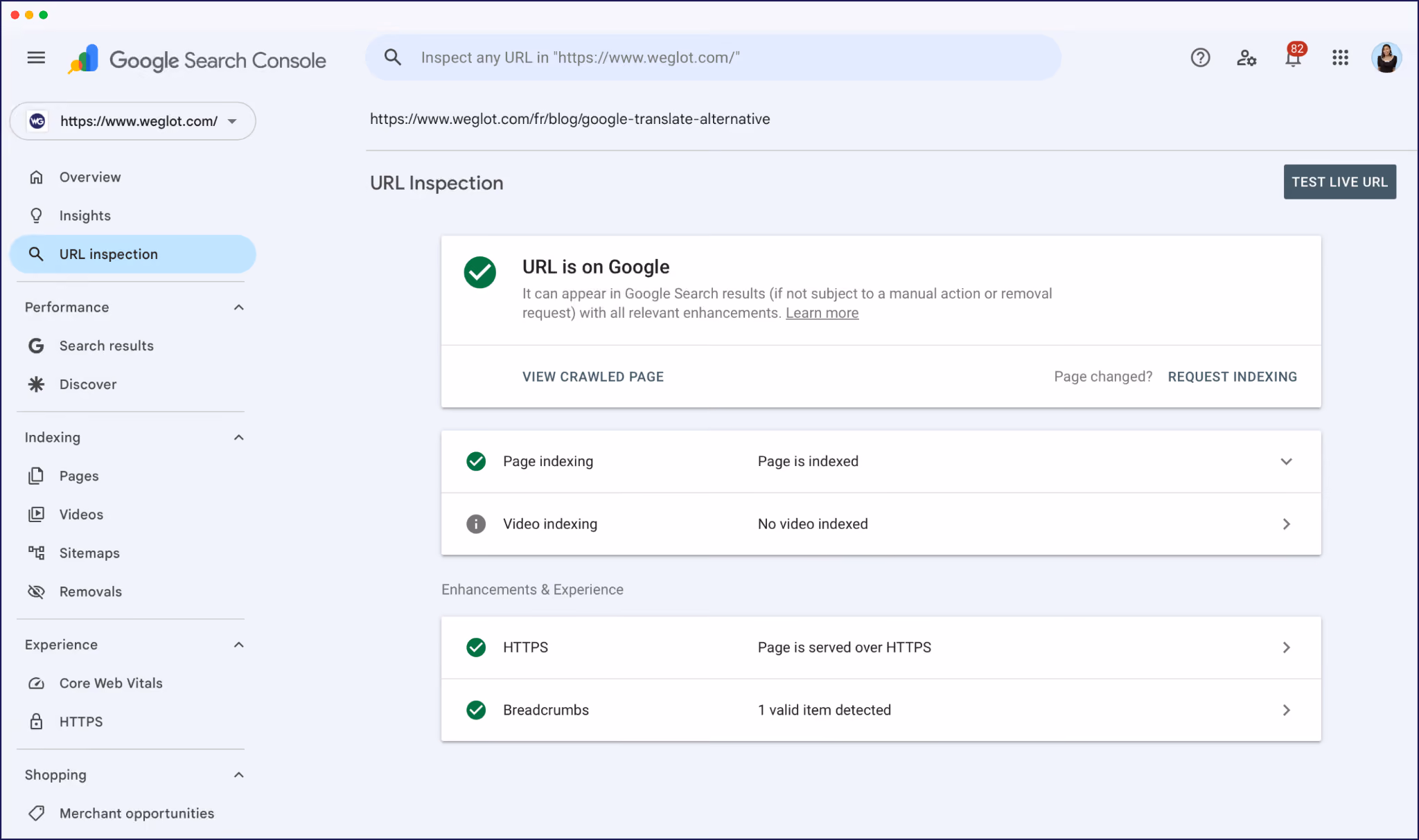Image resolution: width=1419 pixels, height=840 pixels.
Task: Open Merchant opportunities in sidebar
Action: tap(133, 813)
